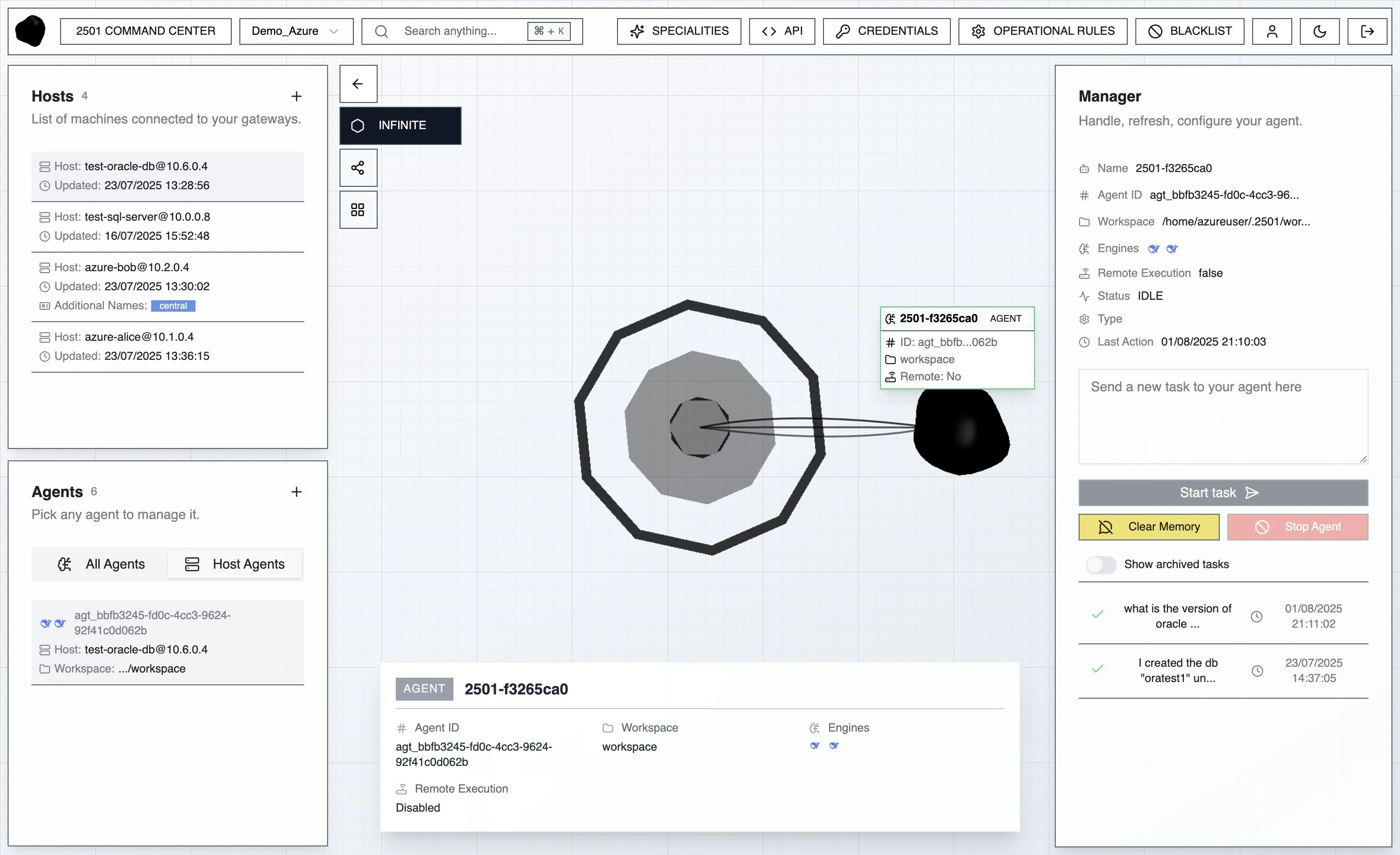Click the 2501 black blob logo
Viewport: 1400px width, 855px height.
[31, 31]
